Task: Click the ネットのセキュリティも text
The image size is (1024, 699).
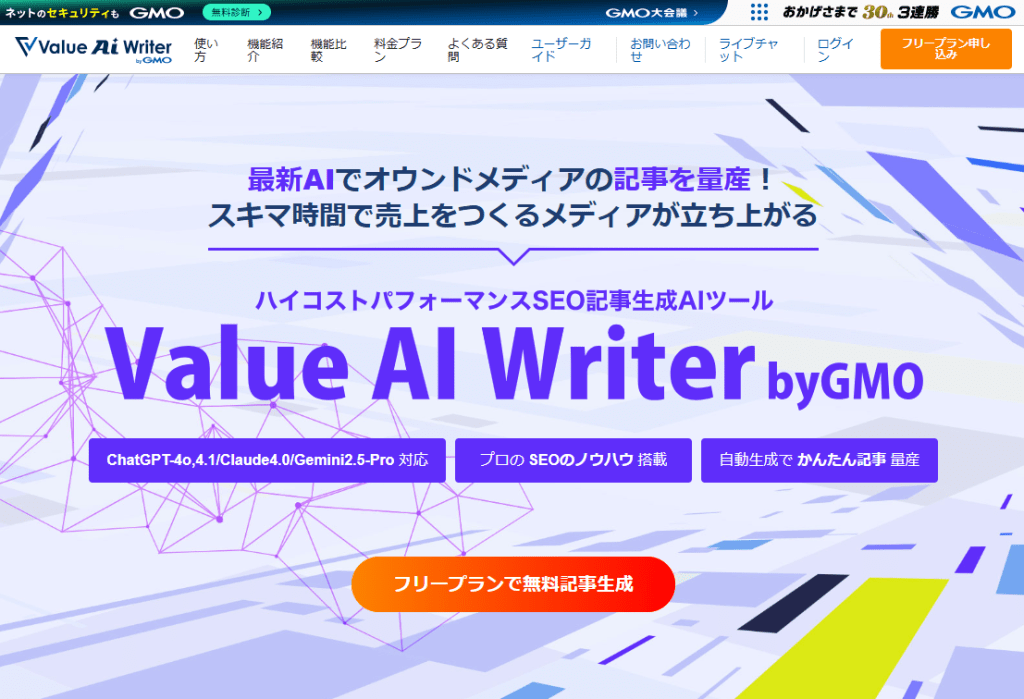Action: (62, 12)
